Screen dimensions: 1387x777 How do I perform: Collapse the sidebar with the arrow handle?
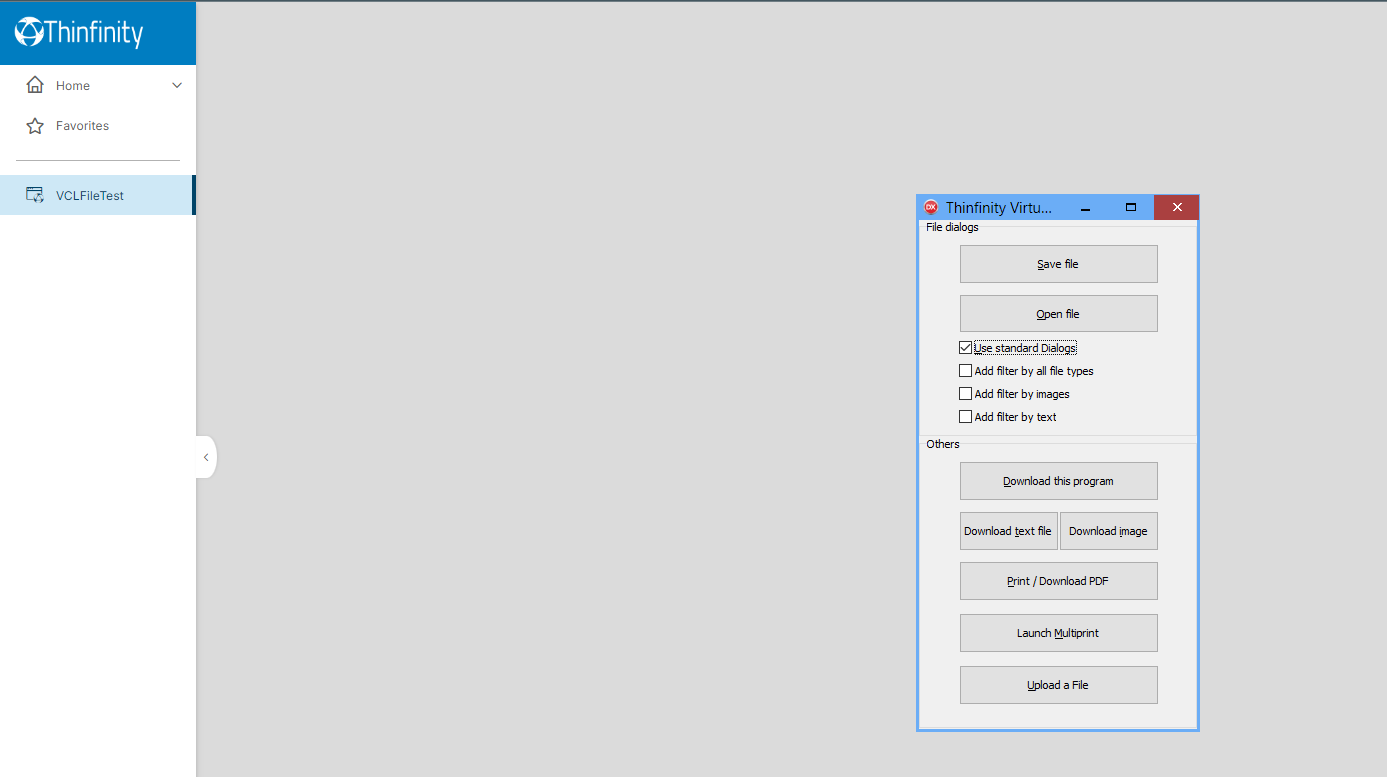[206, 457]
